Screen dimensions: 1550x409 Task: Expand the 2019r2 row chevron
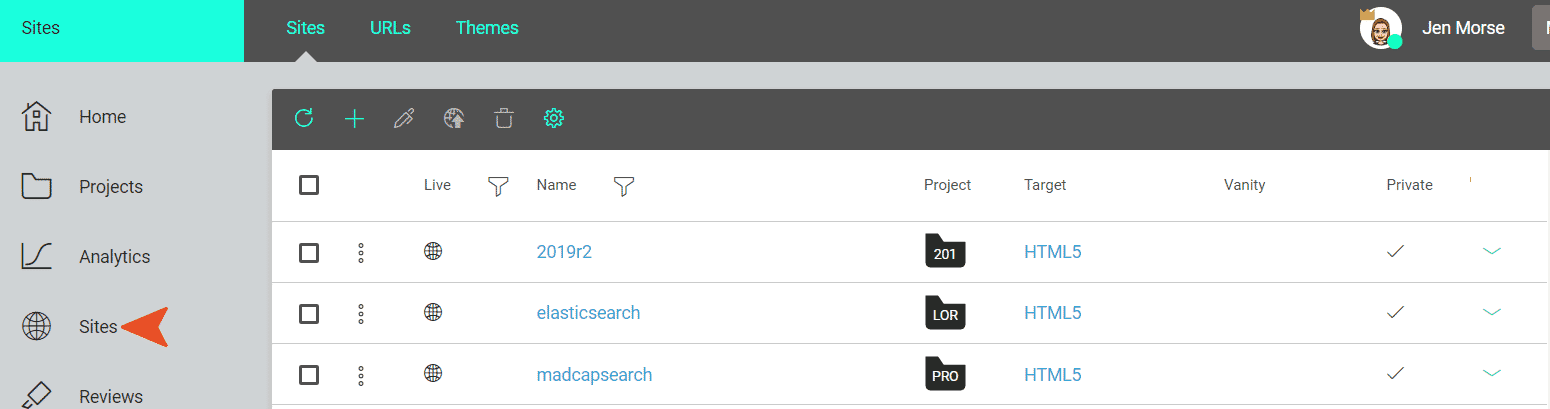click(x=1492, y=252)
